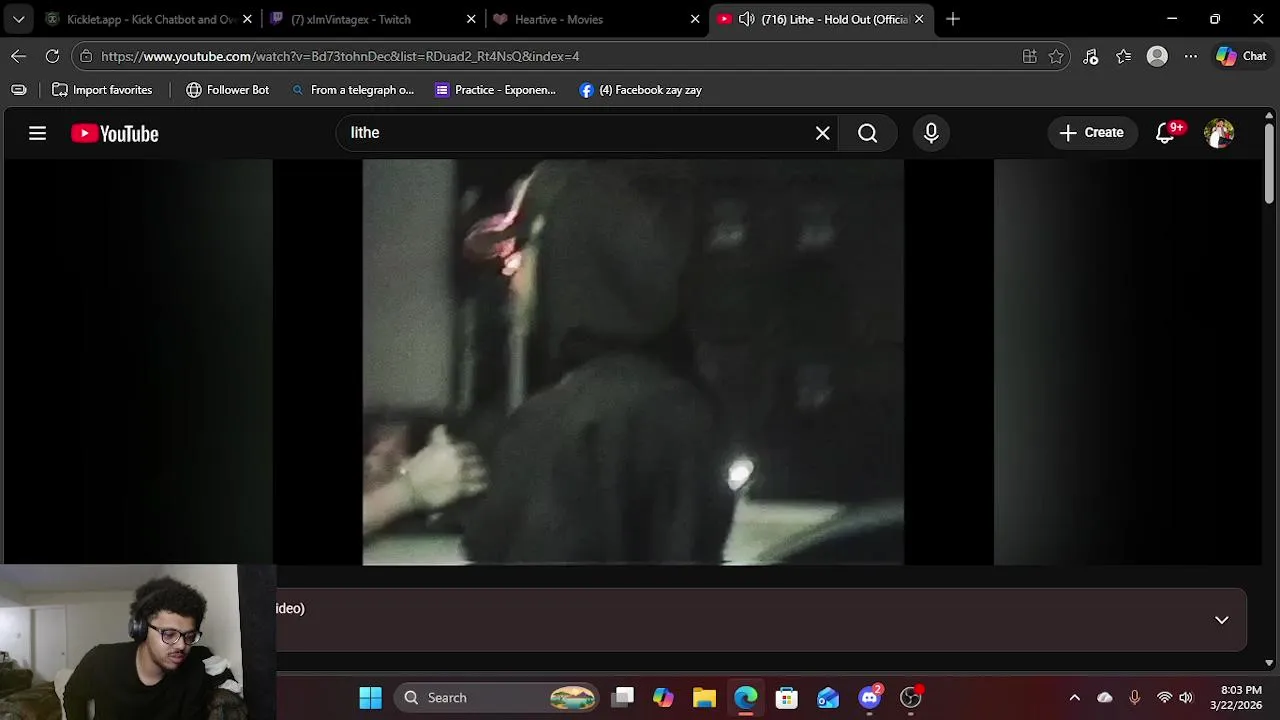The width and height of the screenshot is (1280, 720).
Task: Click the address bar URL
Action: tap(340, 57)
